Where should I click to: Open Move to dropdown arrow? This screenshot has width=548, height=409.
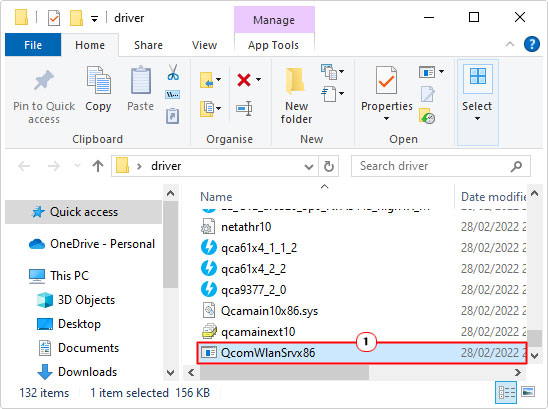[x=218, y=80]
